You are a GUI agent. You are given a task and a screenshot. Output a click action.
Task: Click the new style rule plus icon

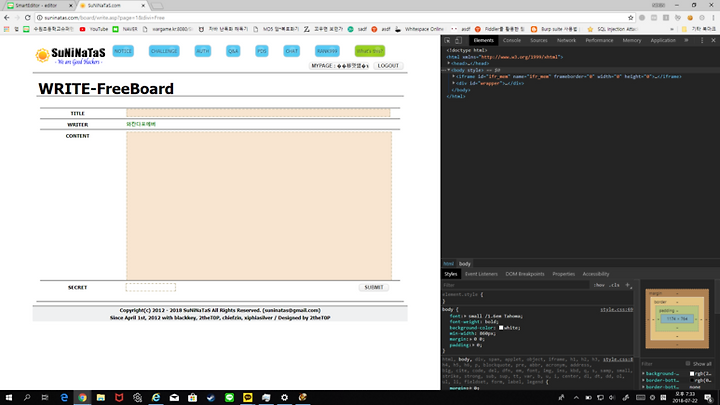point(628,285)
